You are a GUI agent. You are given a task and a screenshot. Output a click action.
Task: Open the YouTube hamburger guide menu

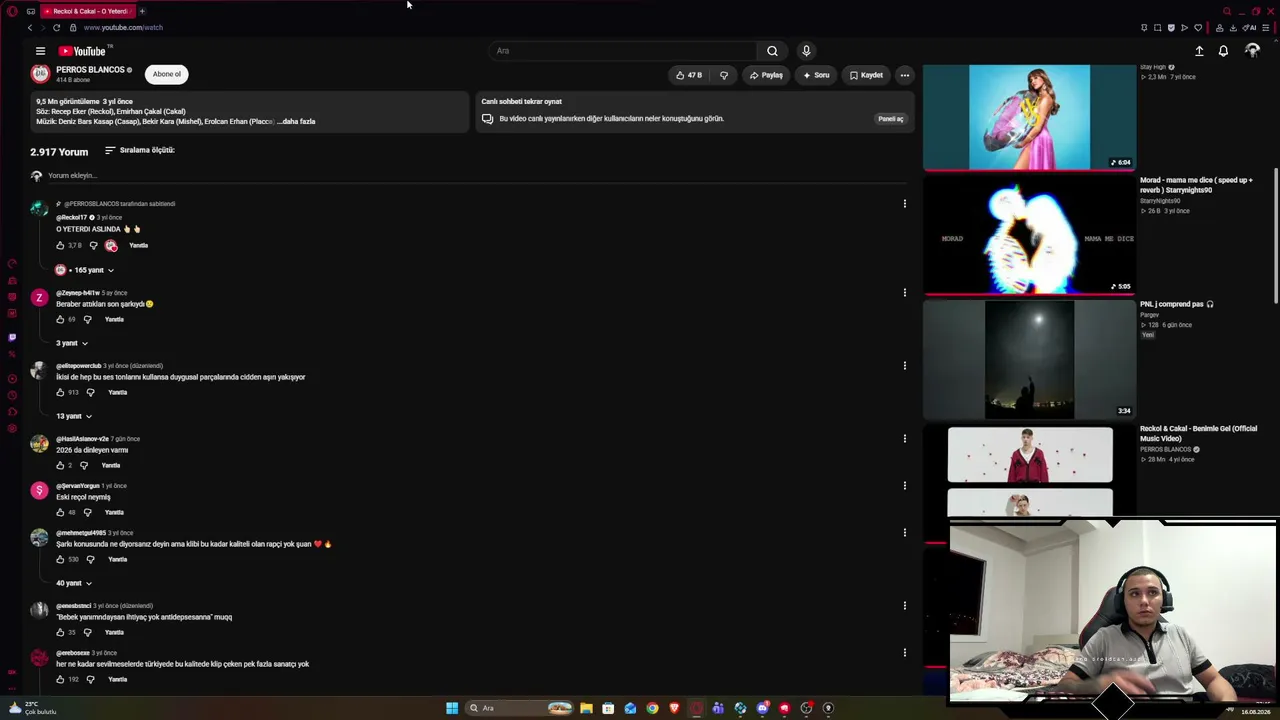(40, 51)
